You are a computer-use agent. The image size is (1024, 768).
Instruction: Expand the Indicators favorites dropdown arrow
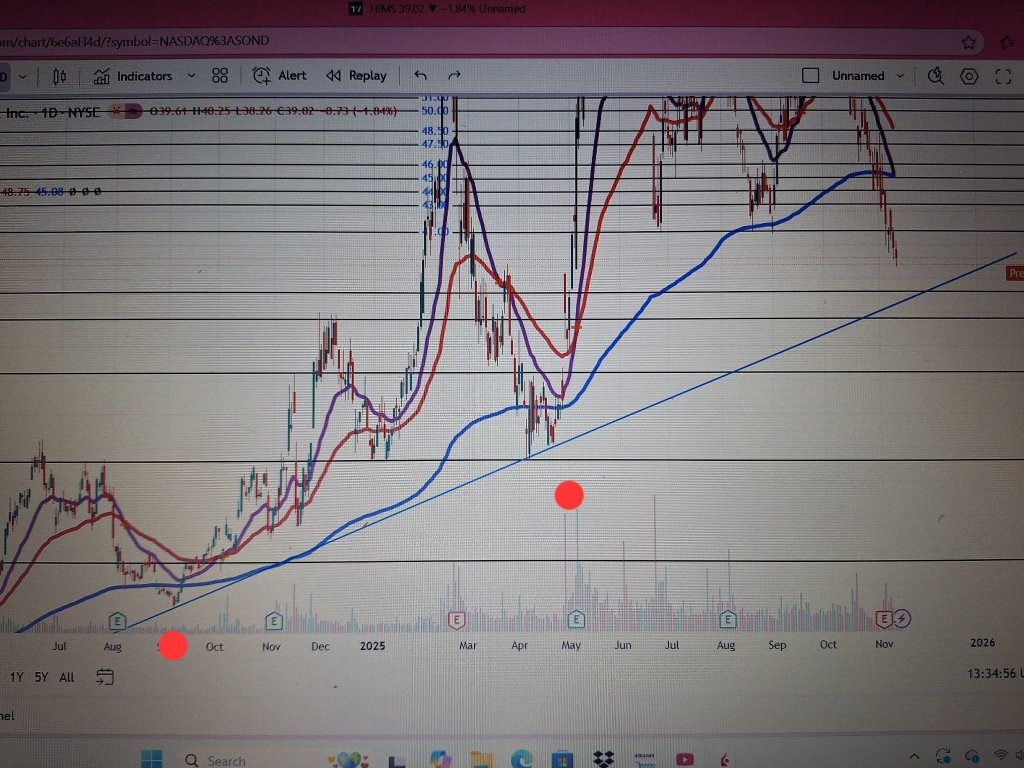[x=190, y=76]
